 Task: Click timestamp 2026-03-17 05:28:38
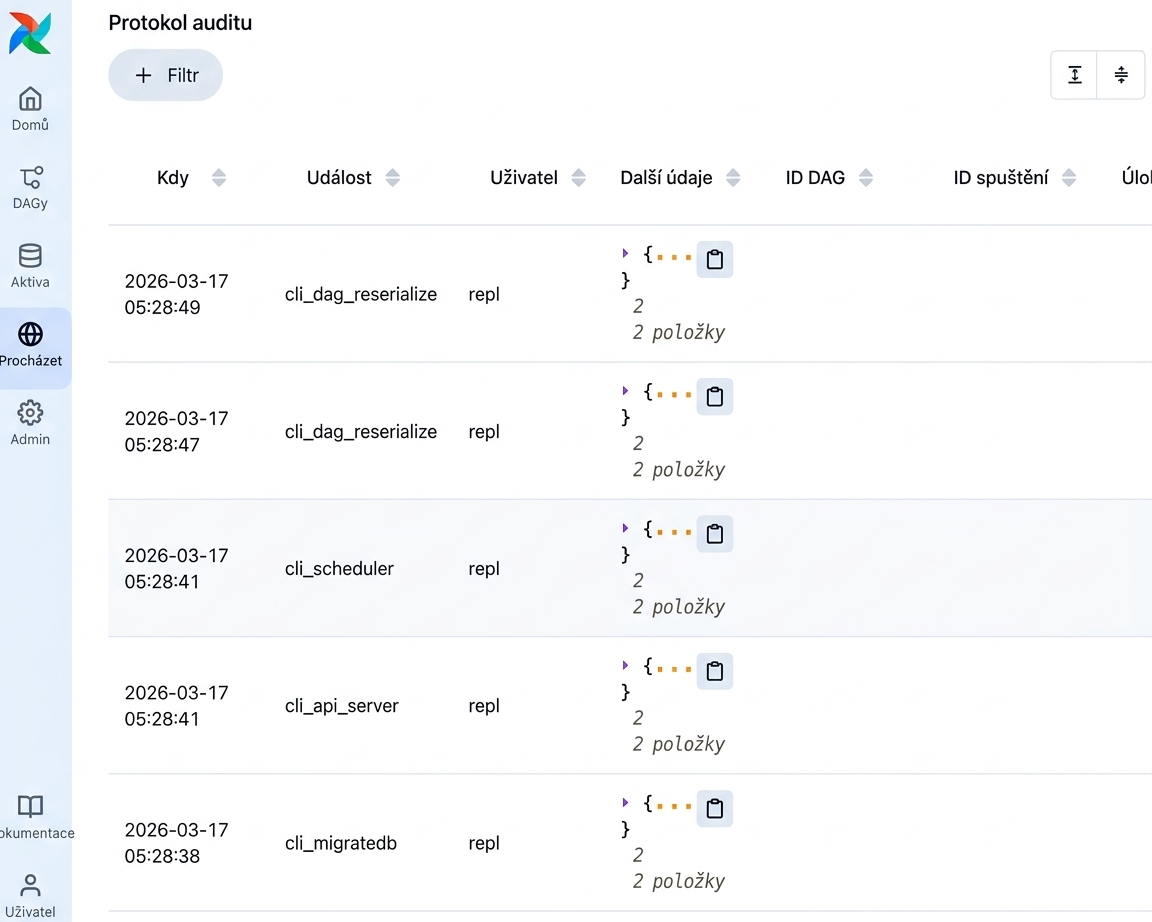point(176,843)
